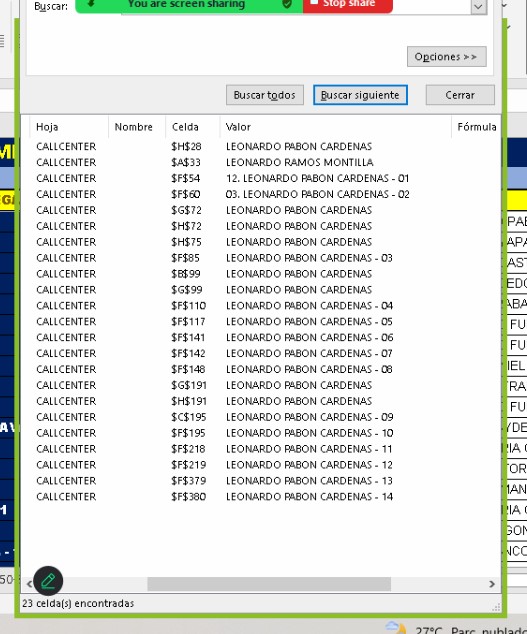Click the Fórmula column header
Viewport: 527px width, 634px height.
476,127
